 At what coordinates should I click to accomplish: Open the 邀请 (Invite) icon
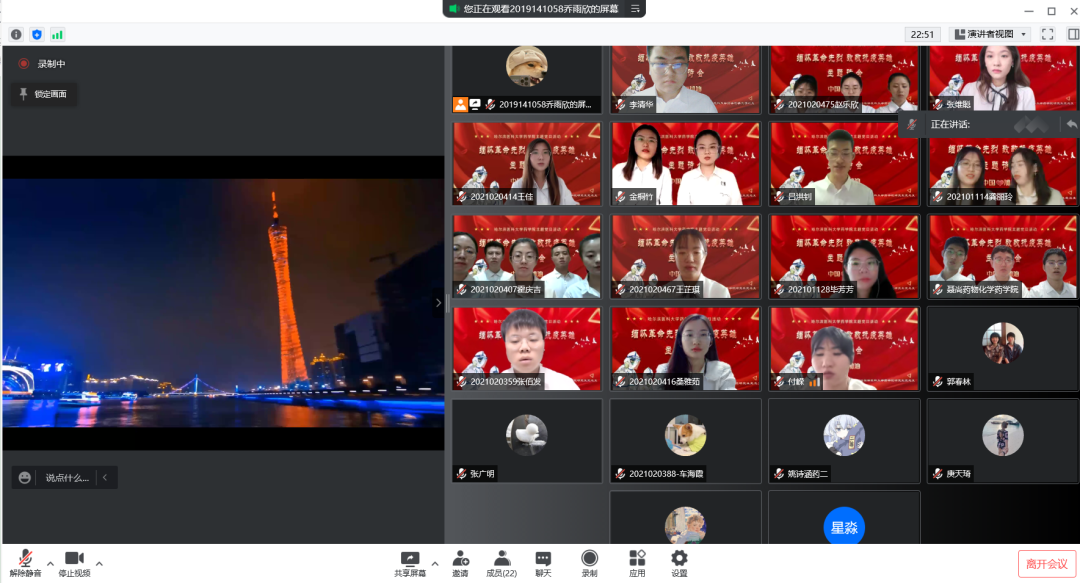click(x=460, y=562)
